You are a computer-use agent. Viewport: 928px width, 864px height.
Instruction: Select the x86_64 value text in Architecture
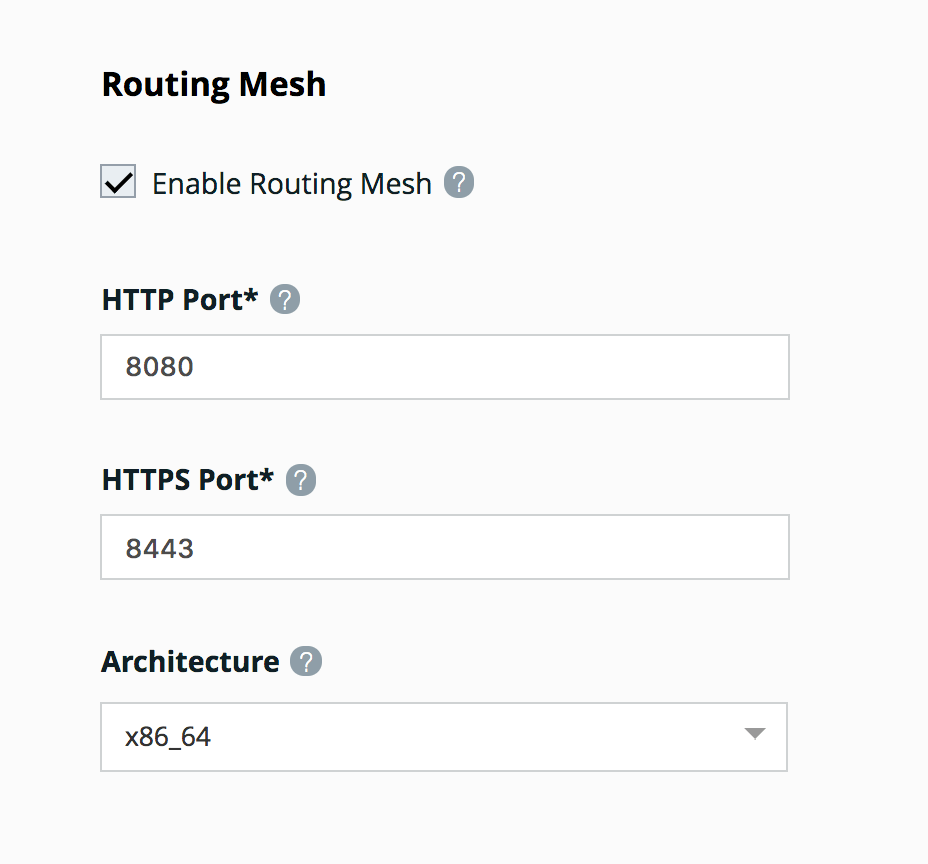(167, 737)
